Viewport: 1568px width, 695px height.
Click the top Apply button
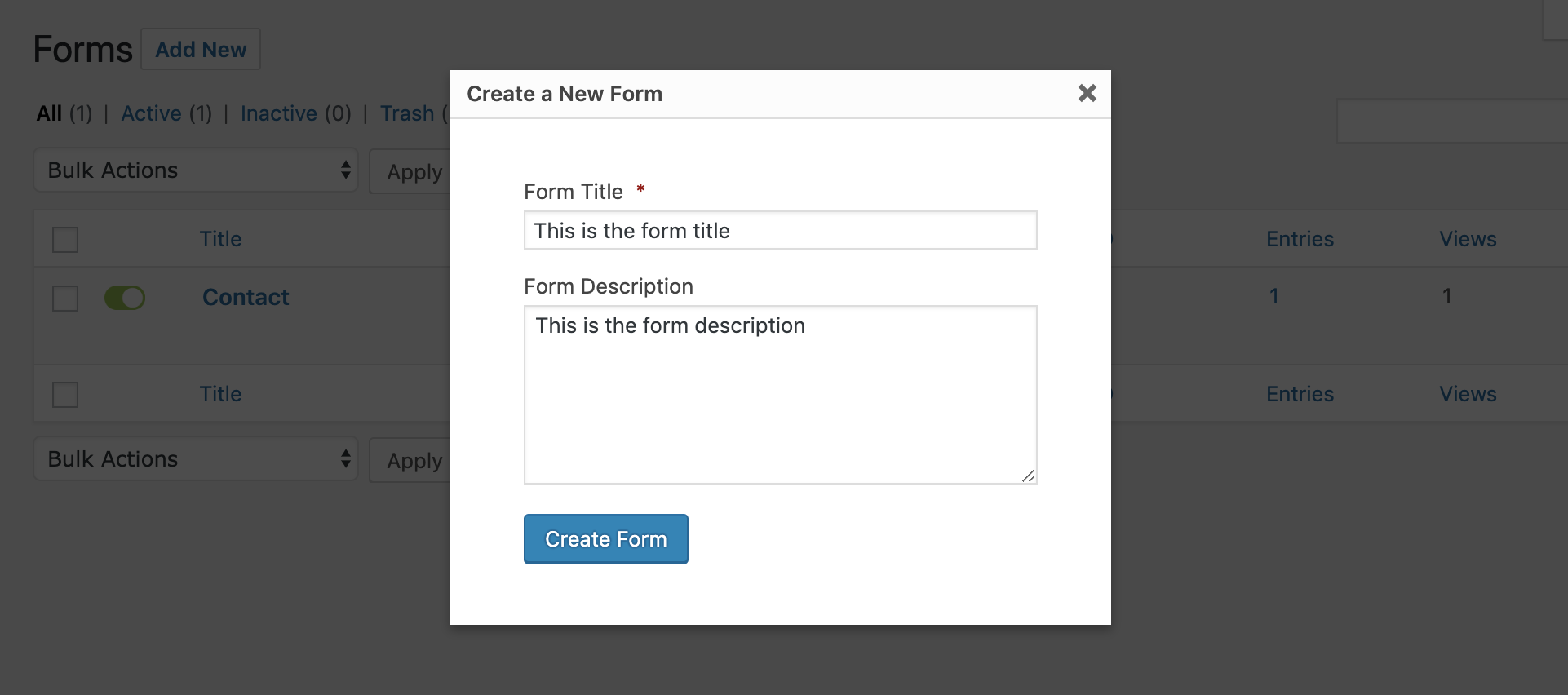[x=412, y=172]
